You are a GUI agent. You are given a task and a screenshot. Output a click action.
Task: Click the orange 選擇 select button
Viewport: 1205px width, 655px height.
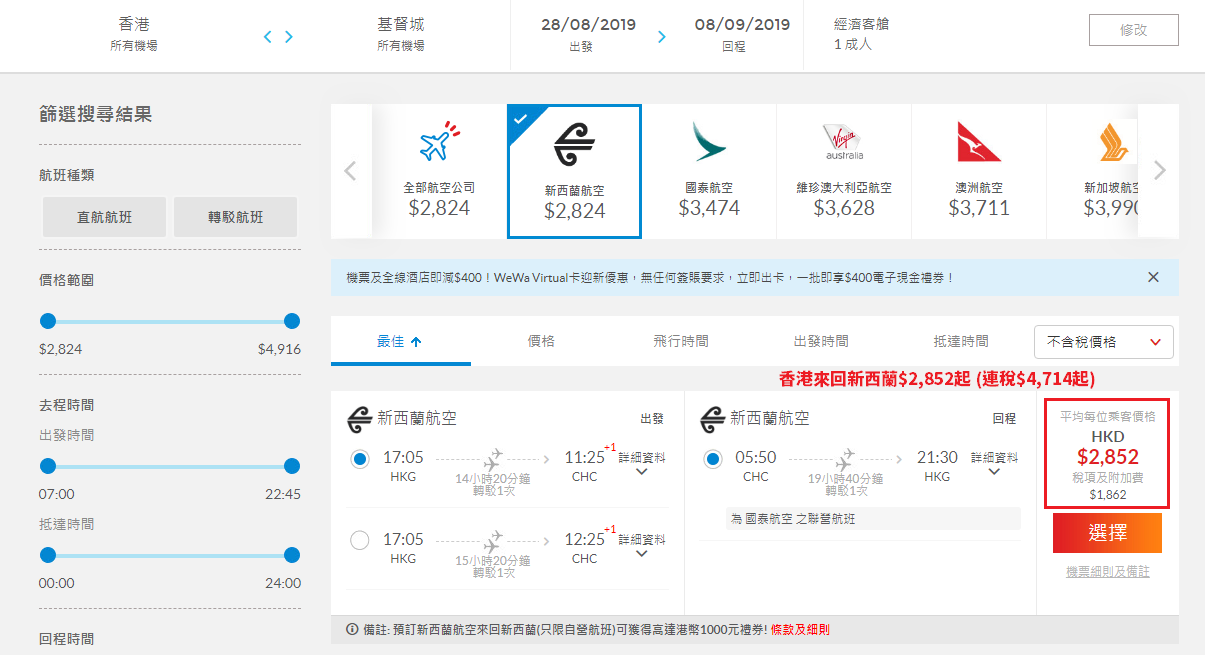coord(1107,533)
